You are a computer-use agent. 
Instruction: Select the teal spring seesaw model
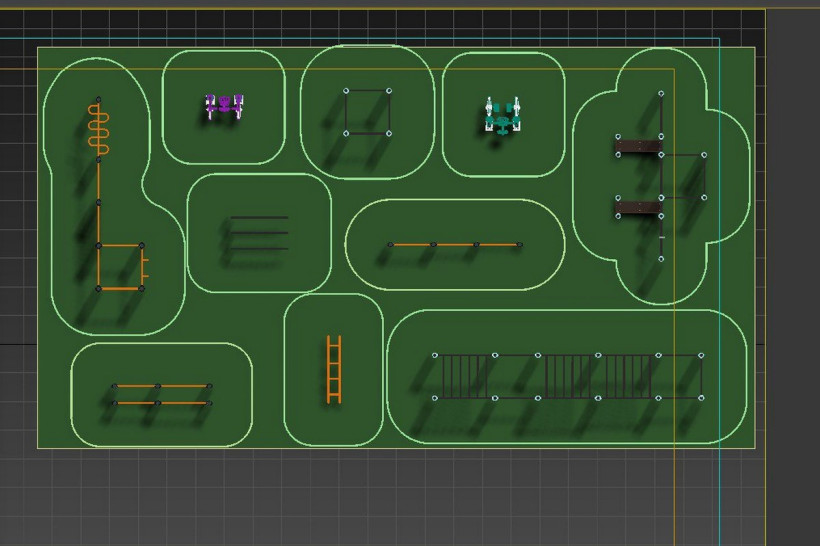pyautogui.click(x=502, y=116)
